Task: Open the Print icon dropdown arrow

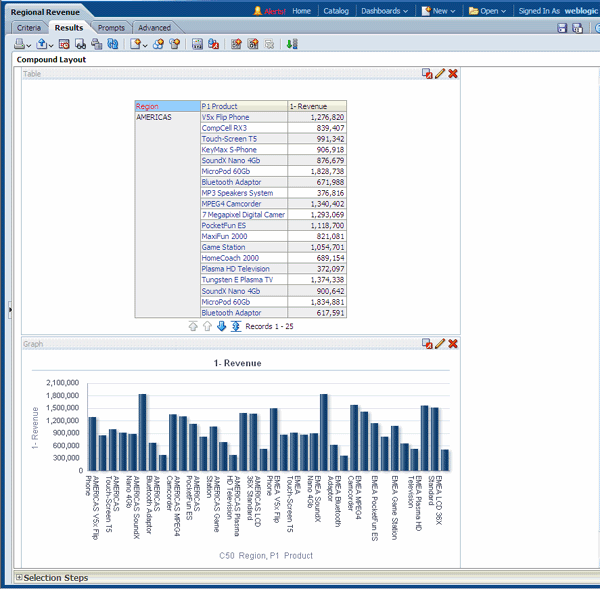Action: pos(28,46)
